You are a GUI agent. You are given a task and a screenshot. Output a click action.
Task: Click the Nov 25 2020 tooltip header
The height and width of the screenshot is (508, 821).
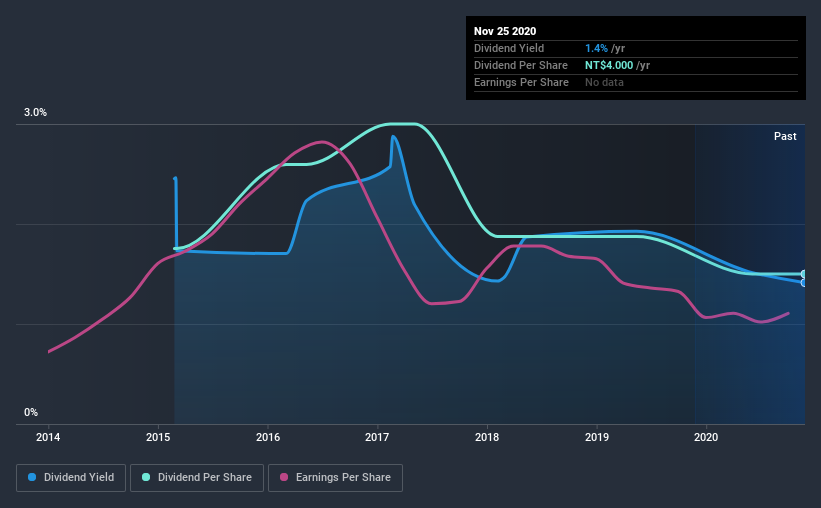point(505,31)
